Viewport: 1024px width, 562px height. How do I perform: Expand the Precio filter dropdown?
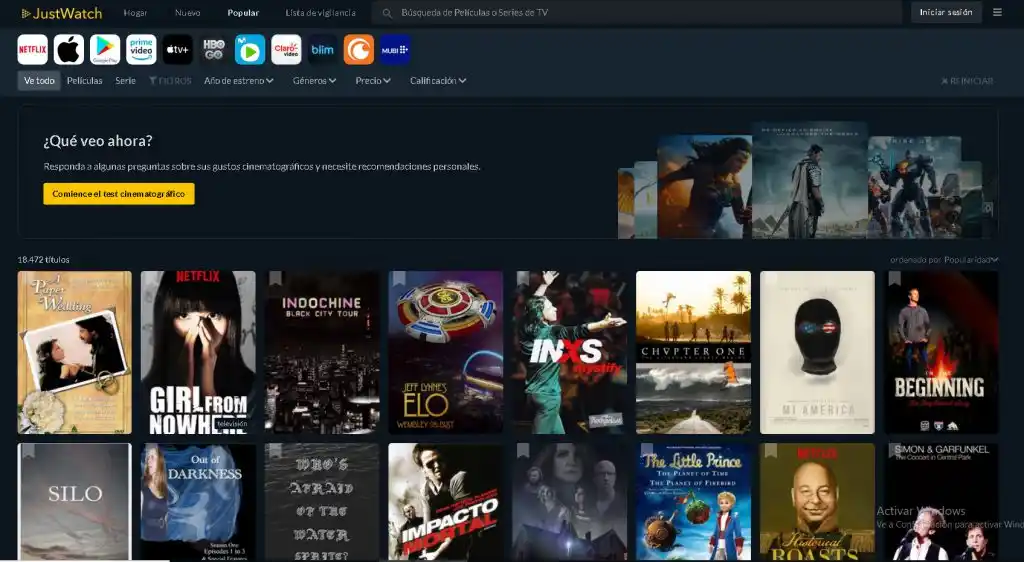[x=373, y=81]
